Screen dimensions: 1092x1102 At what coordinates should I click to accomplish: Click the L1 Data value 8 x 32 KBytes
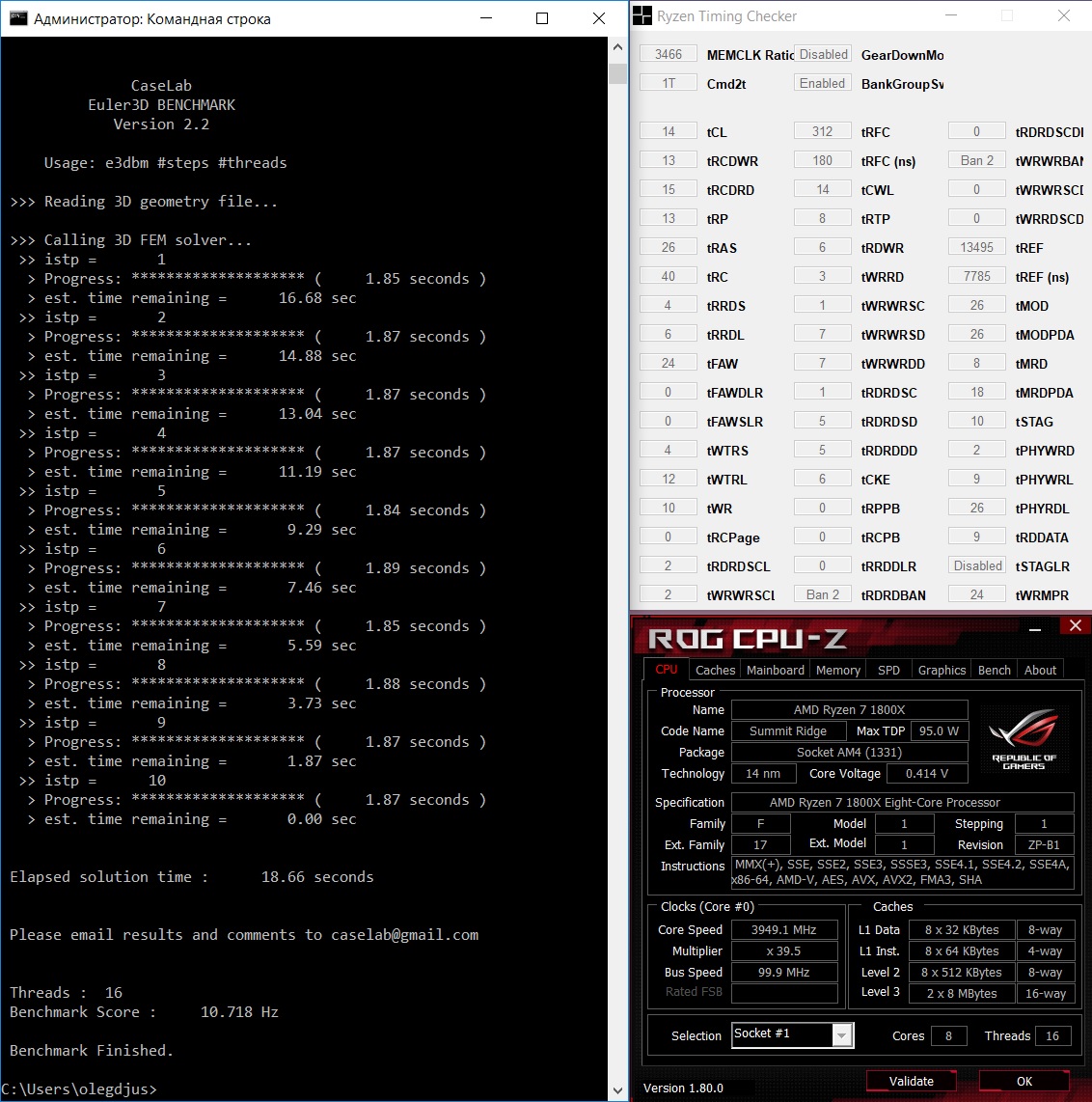pos(962,930)
